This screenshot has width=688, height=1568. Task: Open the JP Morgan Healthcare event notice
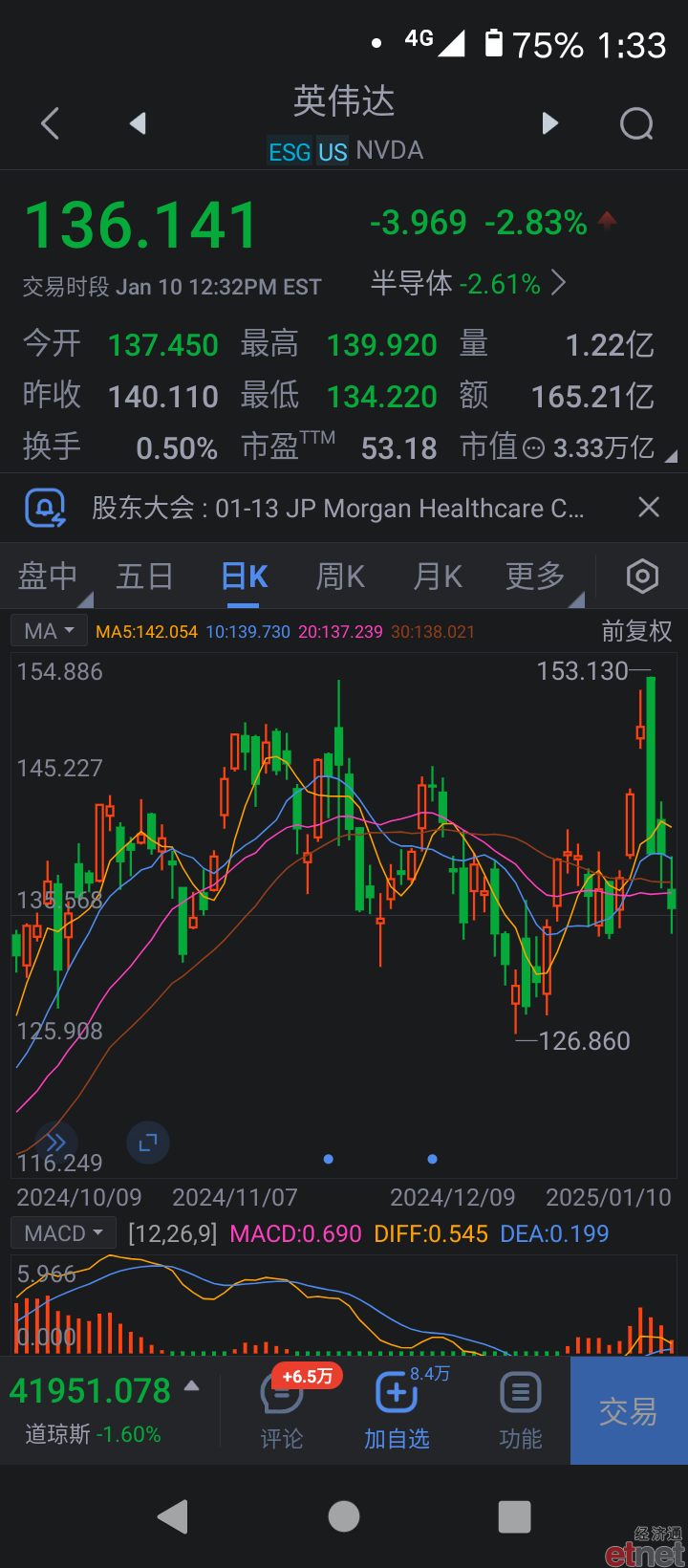337,508
